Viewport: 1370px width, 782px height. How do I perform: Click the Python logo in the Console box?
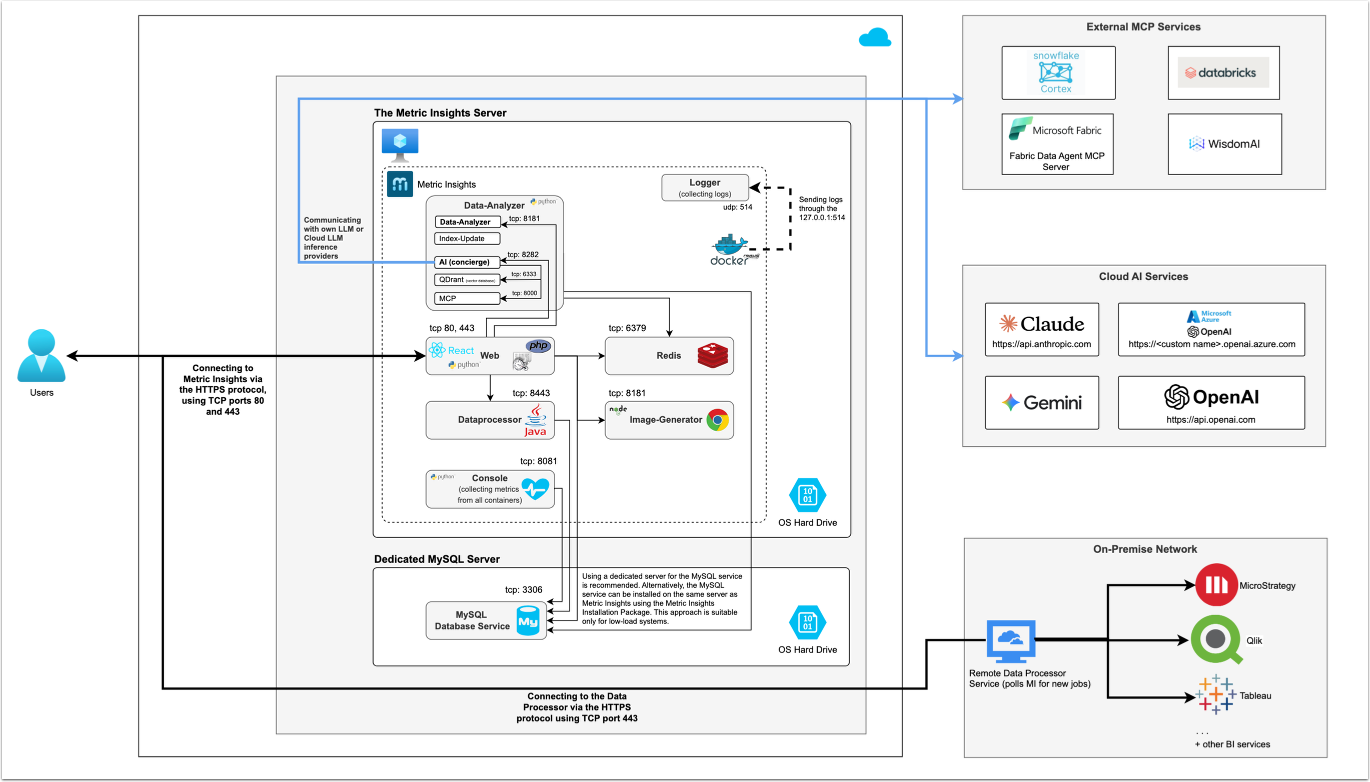pos(440,476)
